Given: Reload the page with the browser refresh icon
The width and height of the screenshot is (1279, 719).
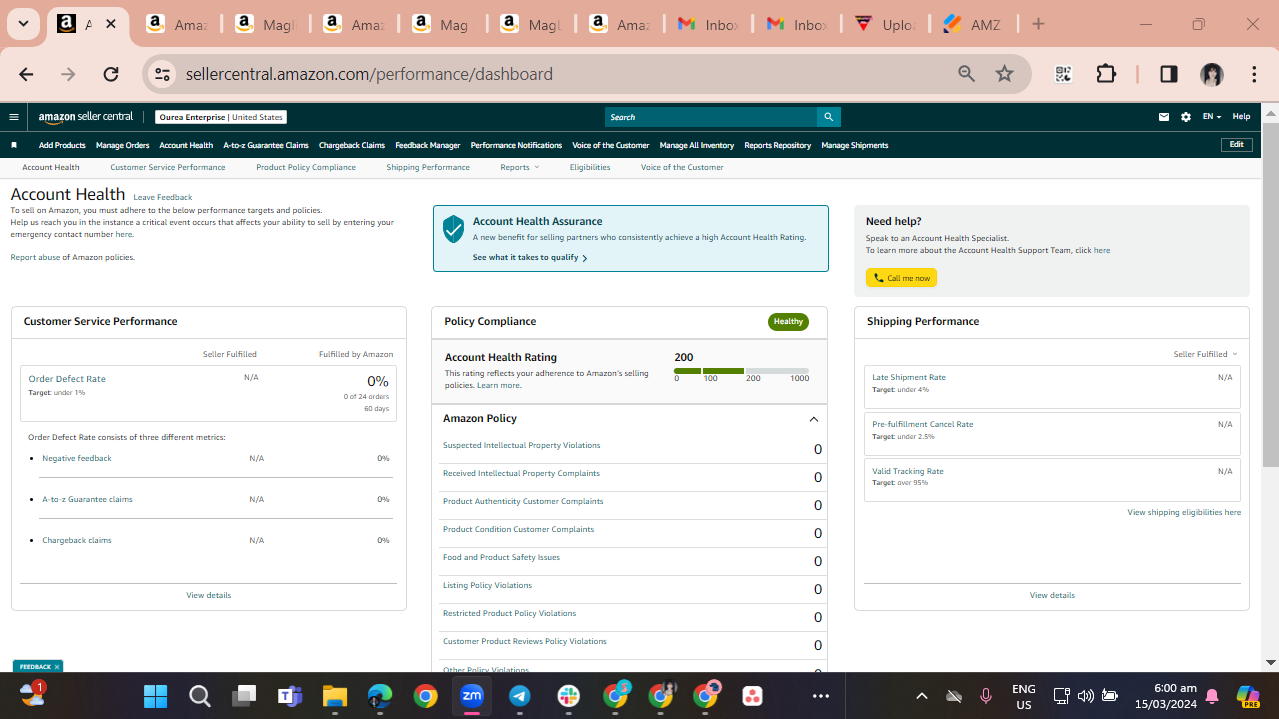Looking at the screenshot, I should pos(111,74).
